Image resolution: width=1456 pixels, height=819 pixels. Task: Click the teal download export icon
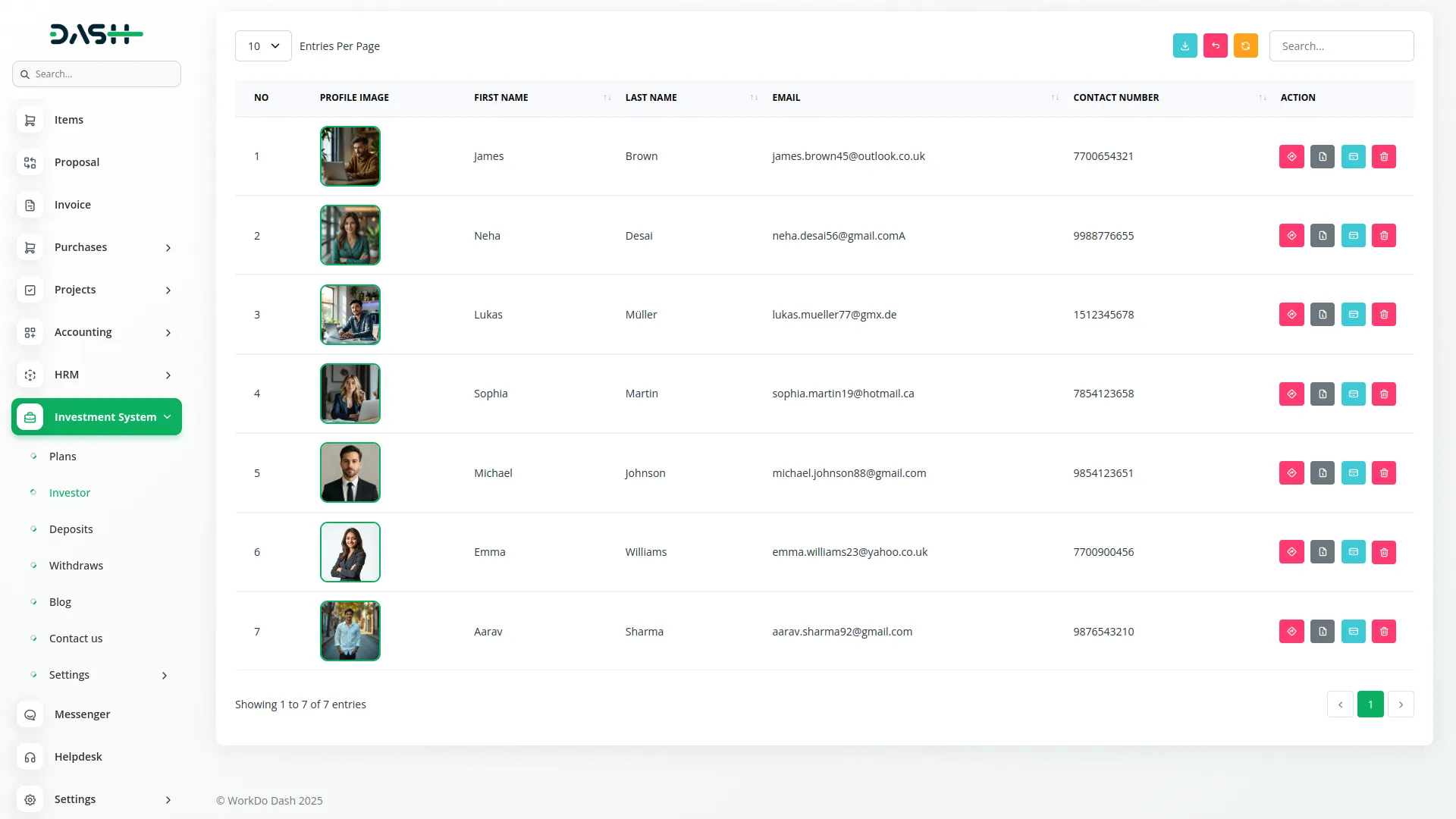pyautogui.click(x=1185, y=46)
